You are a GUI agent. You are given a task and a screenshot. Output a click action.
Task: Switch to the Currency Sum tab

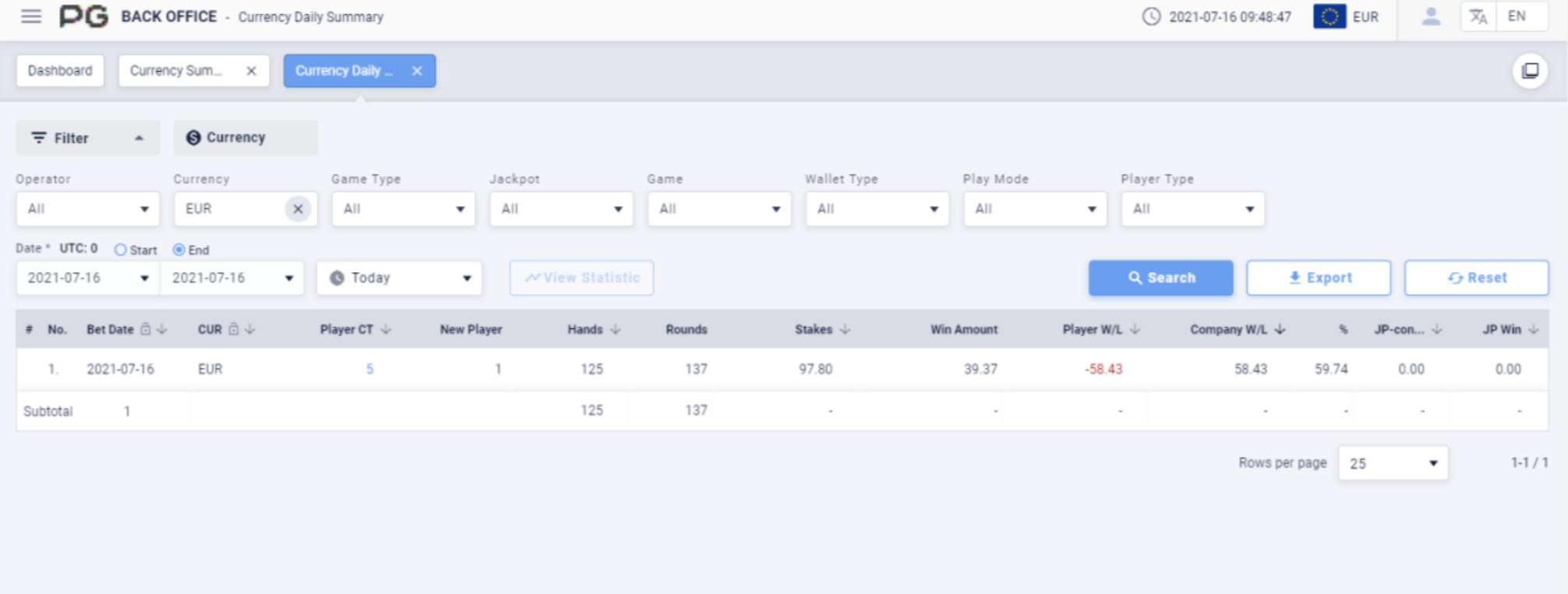pyautogui.click(x=176, y=71)
